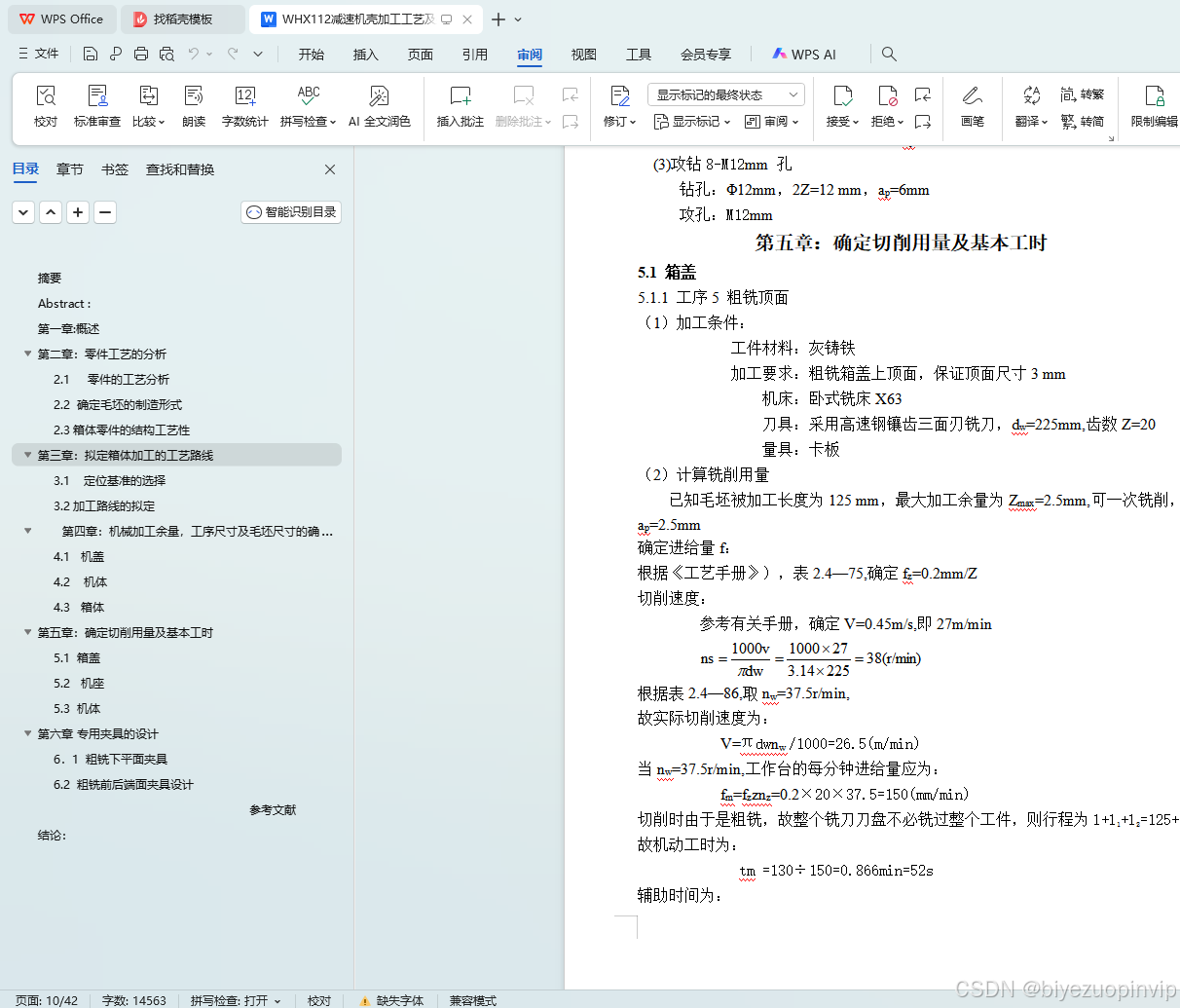Open 开始 ribbon tab
1180x1008 pixels.
click(x=312, y=55)
